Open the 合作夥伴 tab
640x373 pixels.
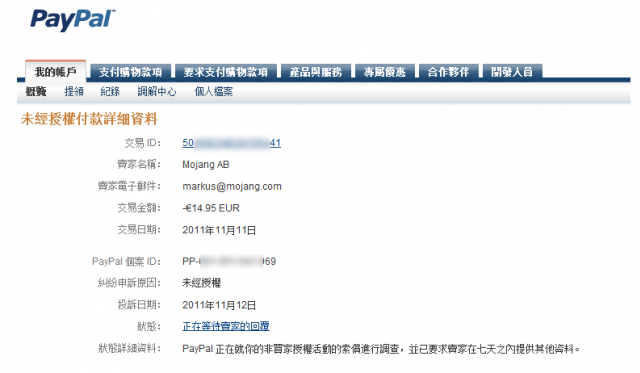point(449,72)
